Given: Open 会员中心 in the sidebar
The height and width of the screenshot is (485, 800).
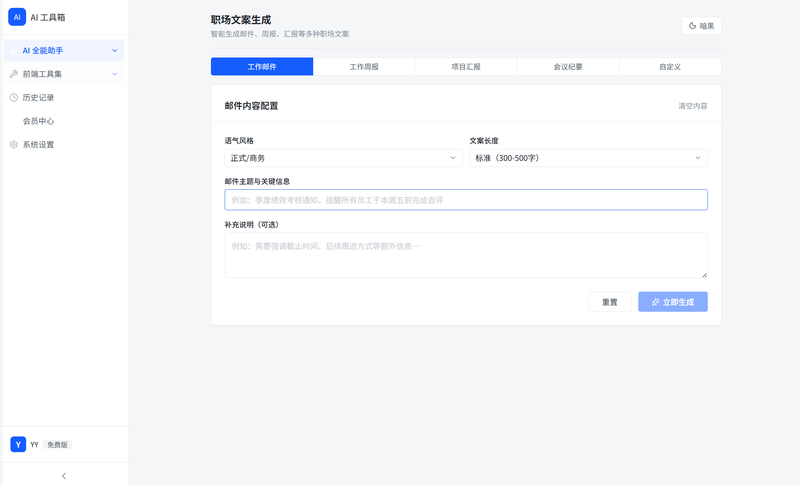Looking at the screenshot, I should pos(64,121).
